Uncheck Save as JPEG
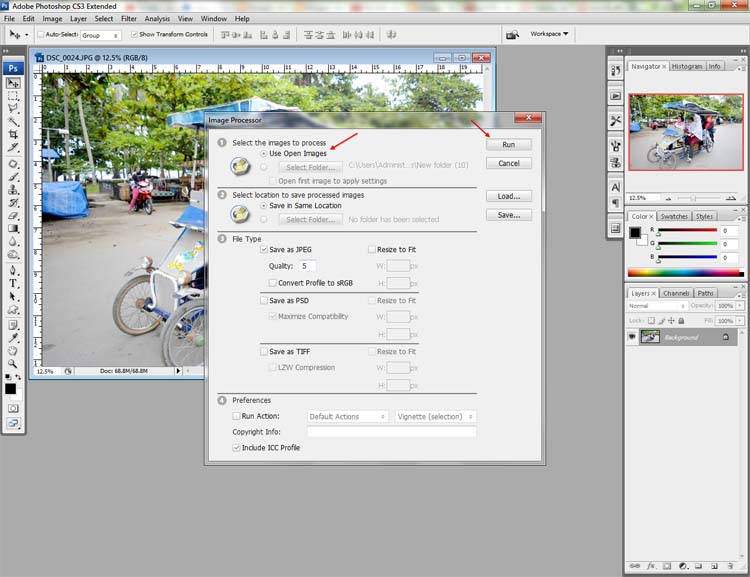 point(264,250)
